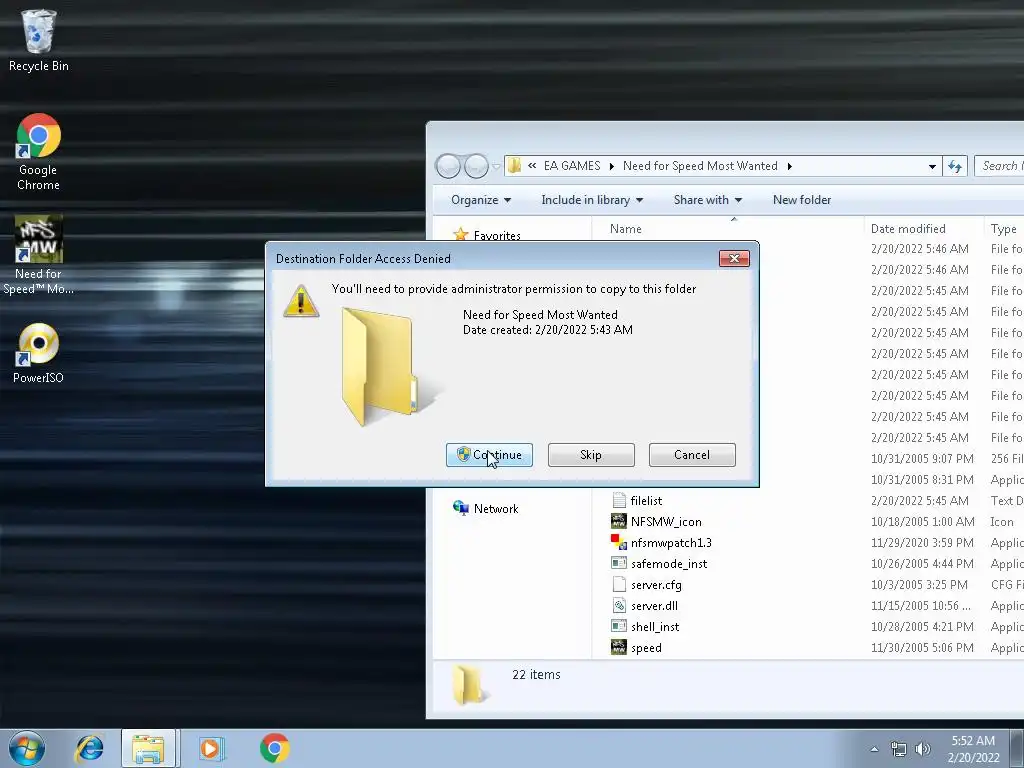This screenshot has width=1024, height=768.
Task: Open the Recycle Bin desktop icon
Action: pyautogui.click(x=39, y=40)
